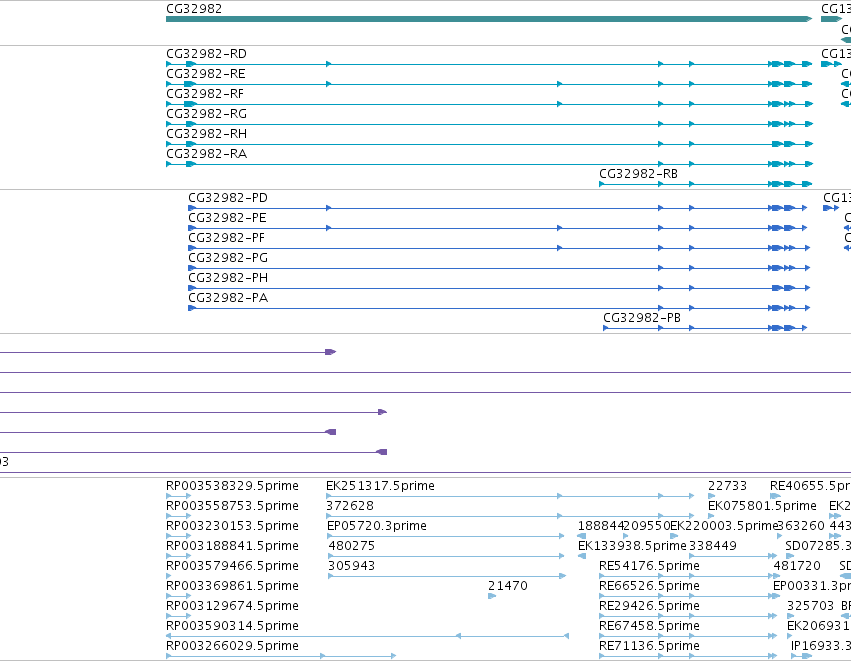The image size is (851, 661).
Task: Click EP05720.3prime label
Action: coord(377,526)
